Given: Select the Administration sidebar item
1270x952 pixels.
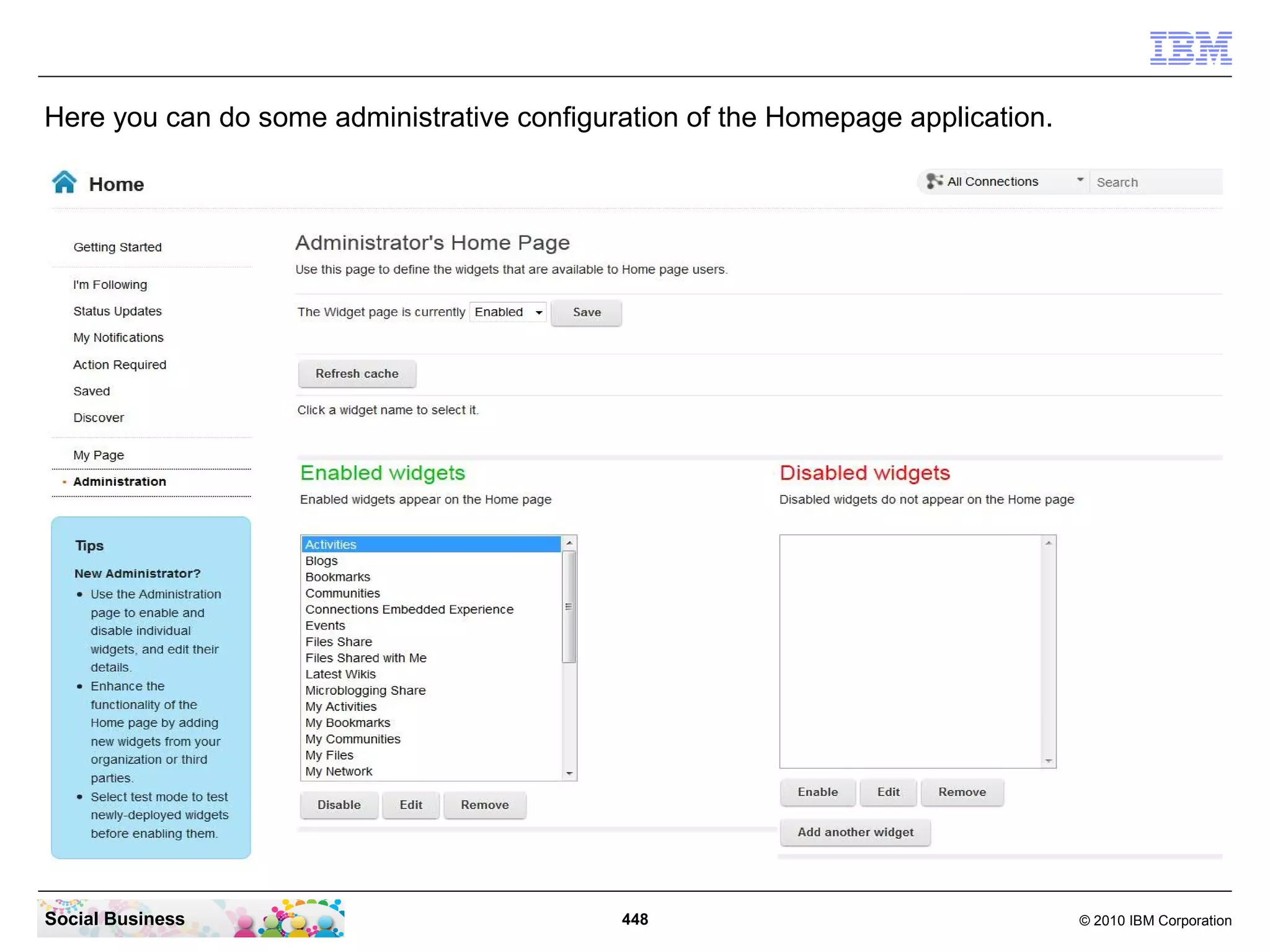Looking at the screenshot, I should [x=120, y=482].
